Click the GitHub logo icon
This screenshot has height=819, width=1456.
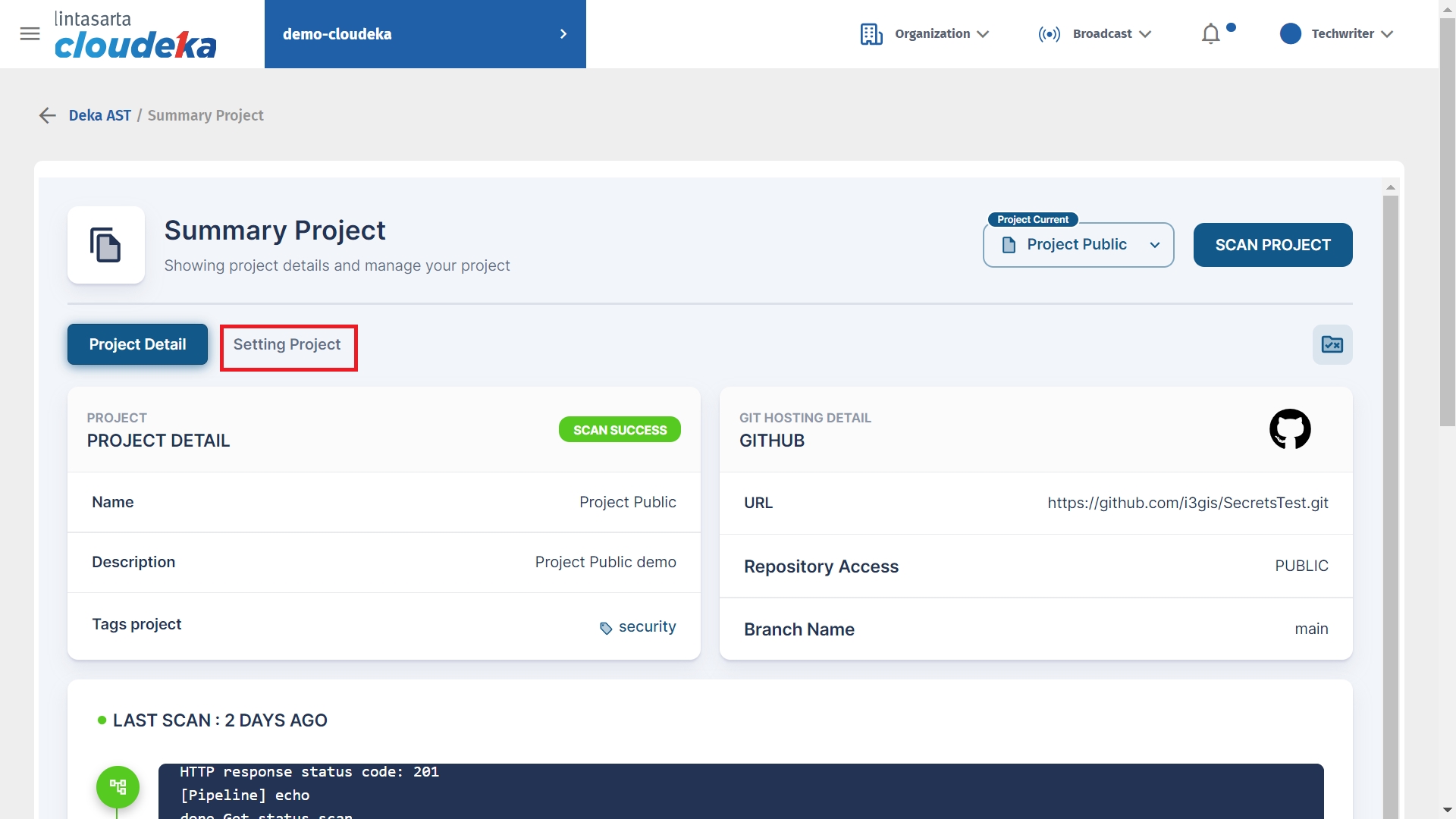[x=1289, y=429]
